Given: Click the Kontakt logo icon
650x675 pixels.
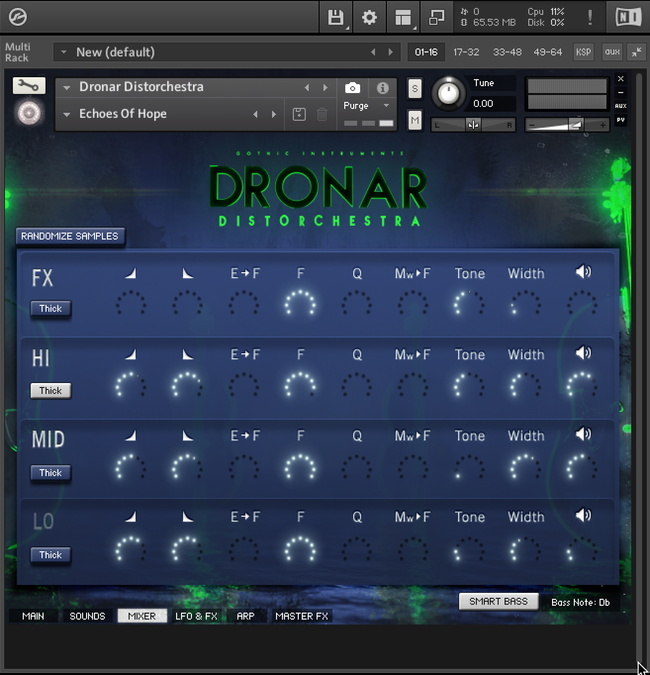Looking at the screenshot, I should coord(18,17).
